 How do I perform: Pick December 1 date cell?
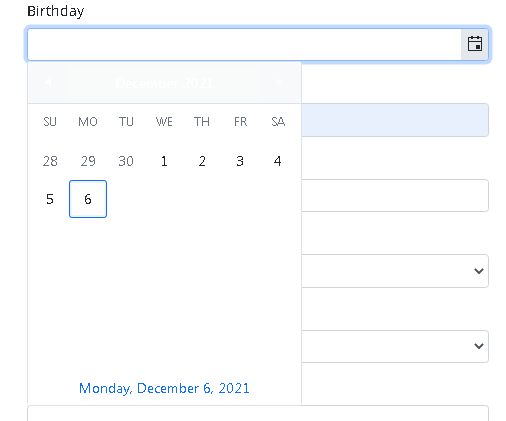[x=164, y=161]
